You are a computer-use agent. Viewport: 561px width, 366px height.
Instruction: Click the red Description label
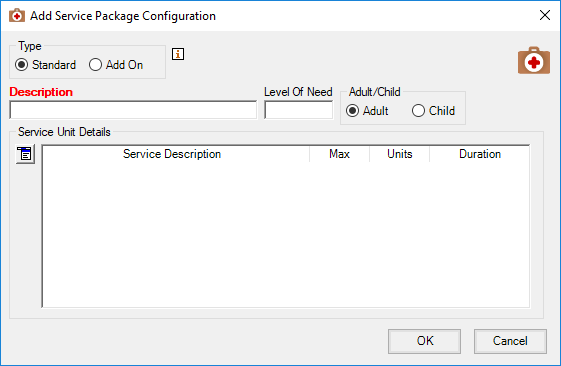41,92
